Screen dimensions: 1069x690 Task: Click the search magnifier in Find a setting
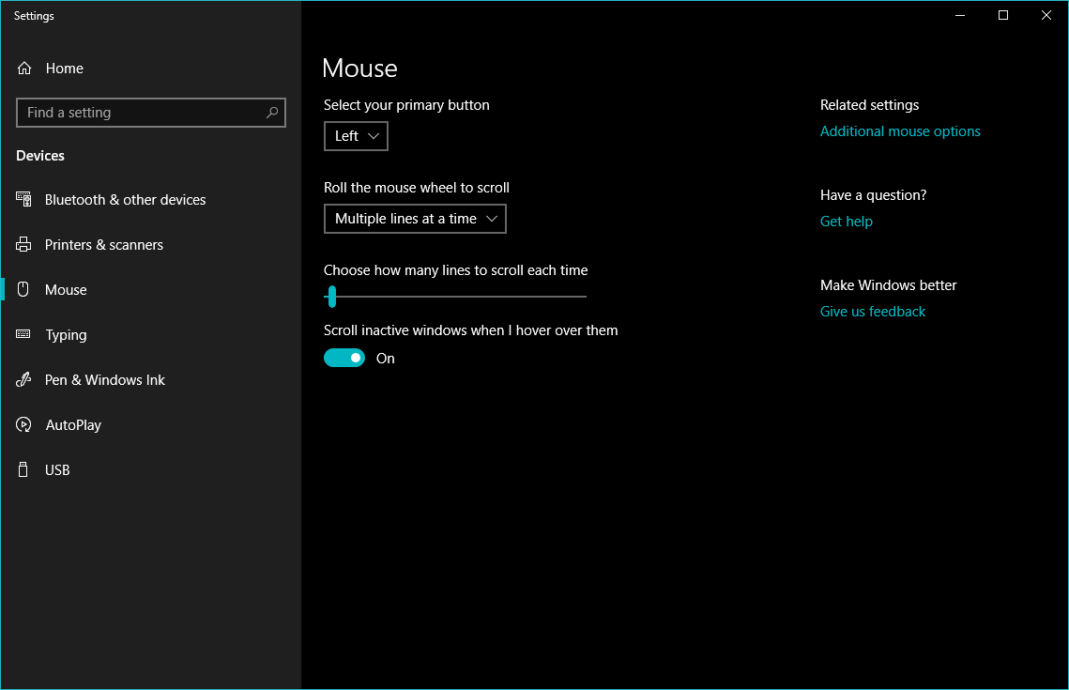[272, 112]
